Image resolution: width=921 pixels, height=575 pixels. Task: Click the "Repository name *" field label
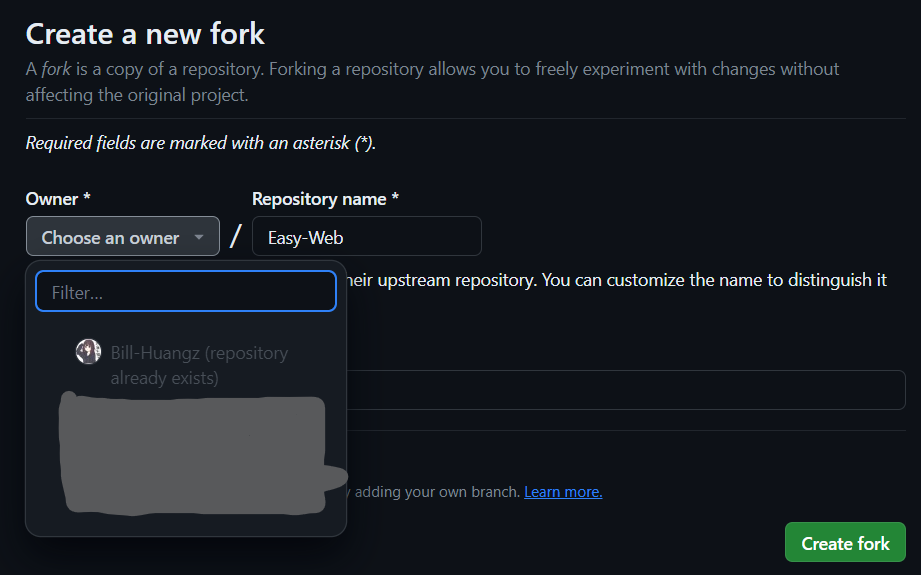tap(325, 199)
